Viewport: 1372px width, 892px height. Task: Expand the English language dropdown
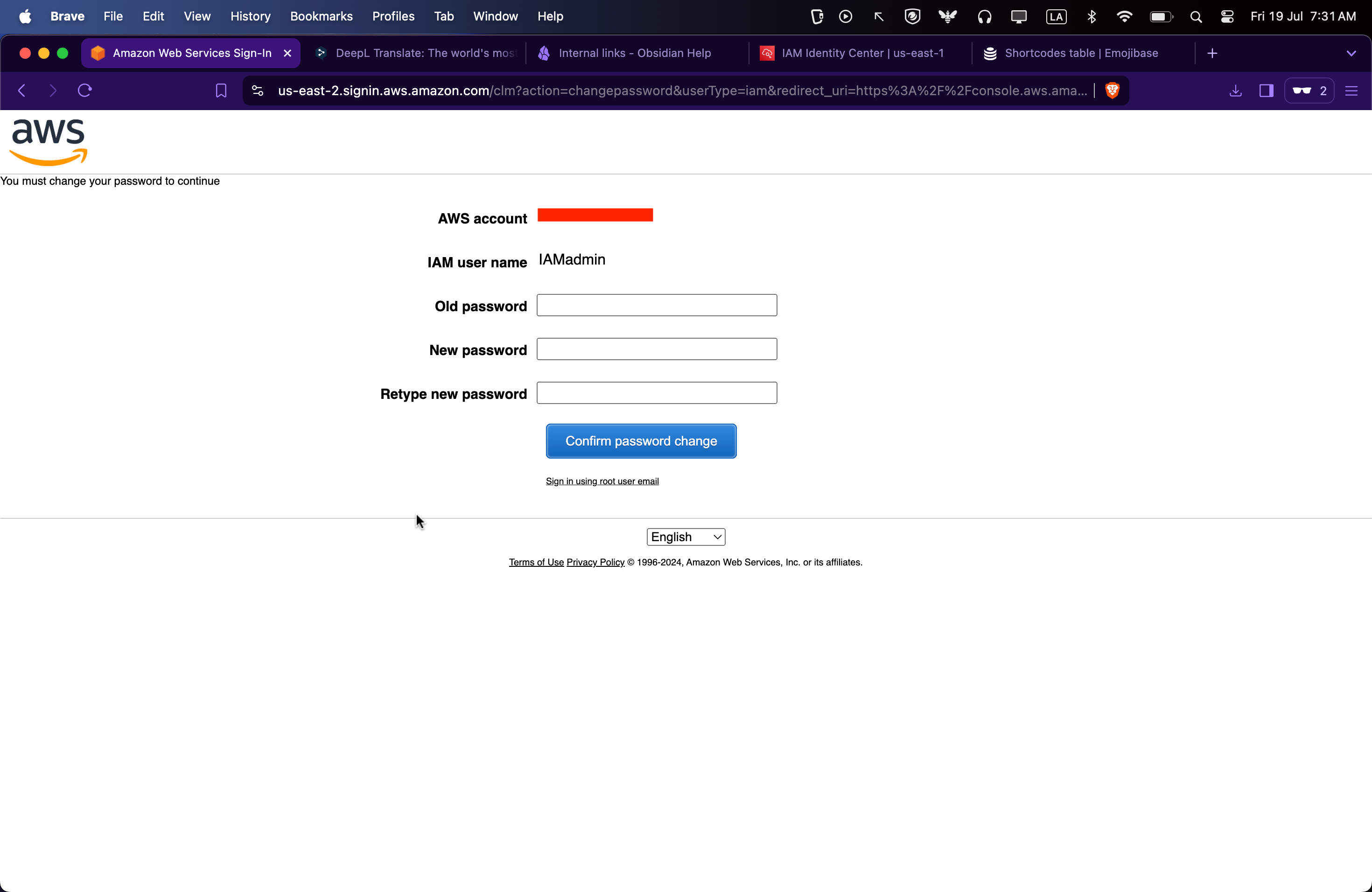[686, 537]
